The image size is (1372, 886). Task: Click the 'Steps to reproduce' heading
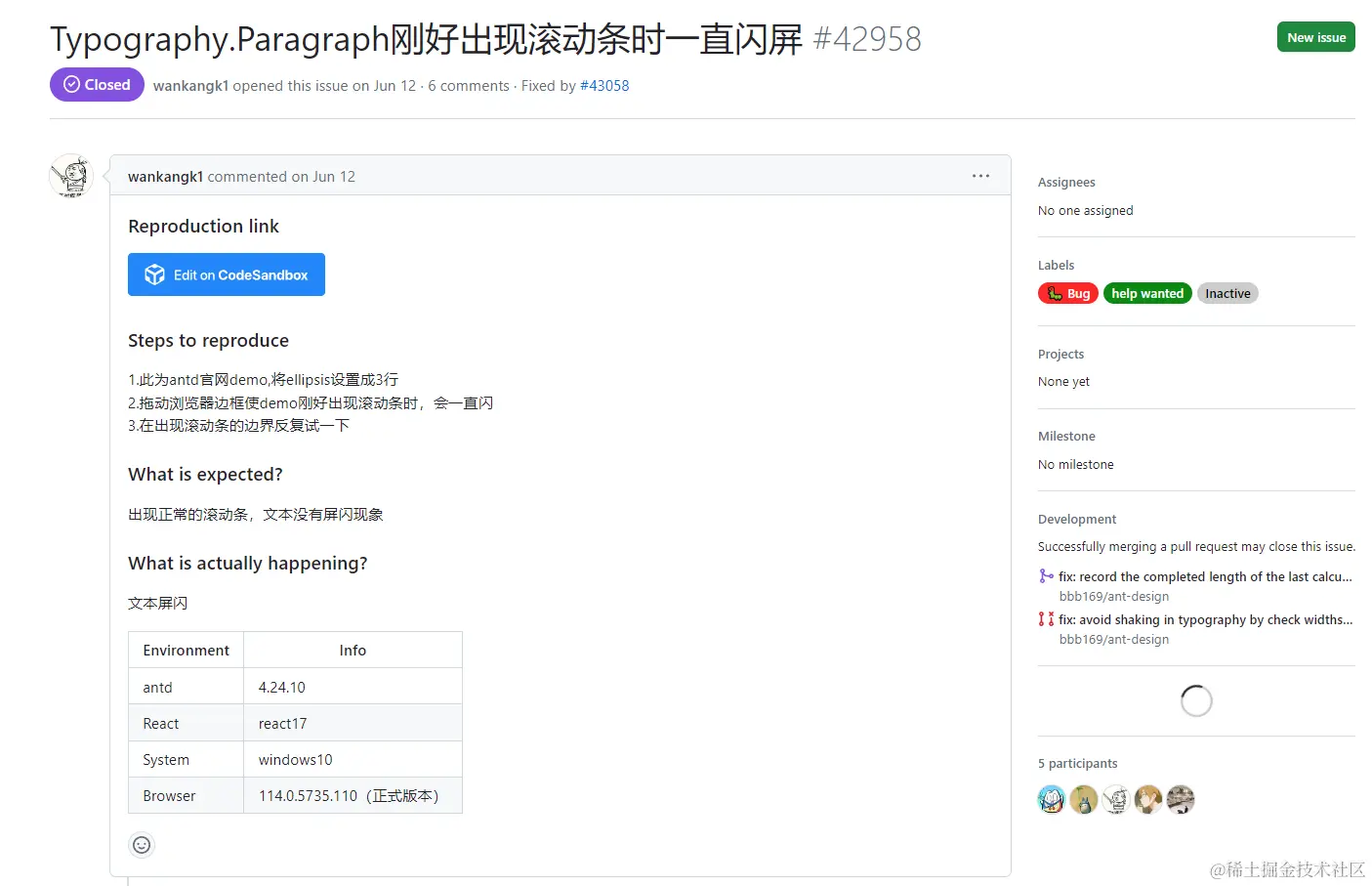[x=208, y=341]
